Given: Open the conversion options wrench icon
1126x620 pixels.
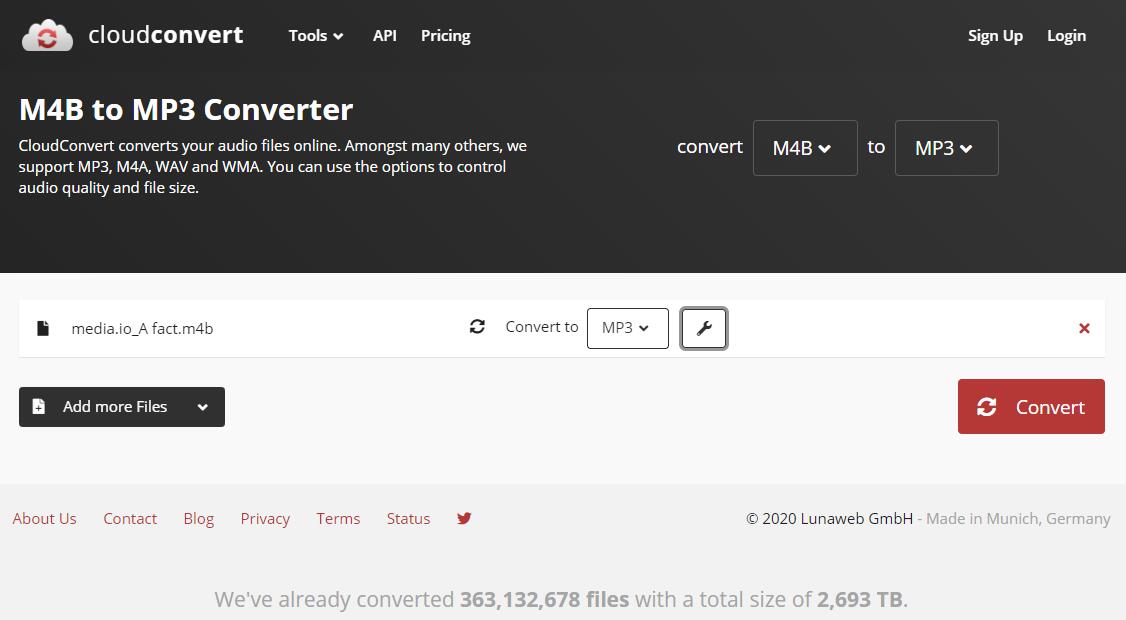Looking at the screenshot, I should click(704, 328).
